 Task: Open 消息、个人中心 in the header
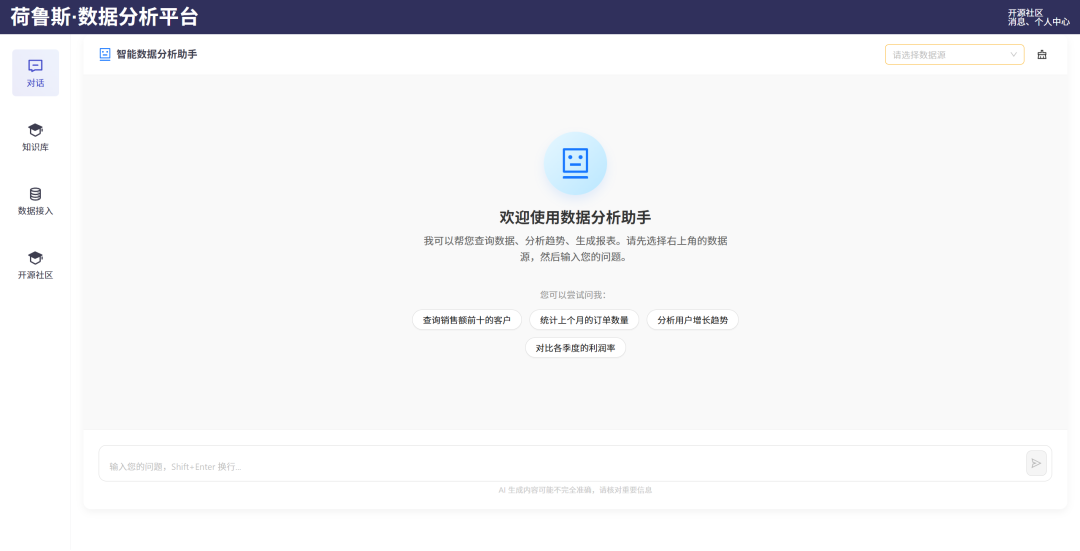[x=1039, y=22]
